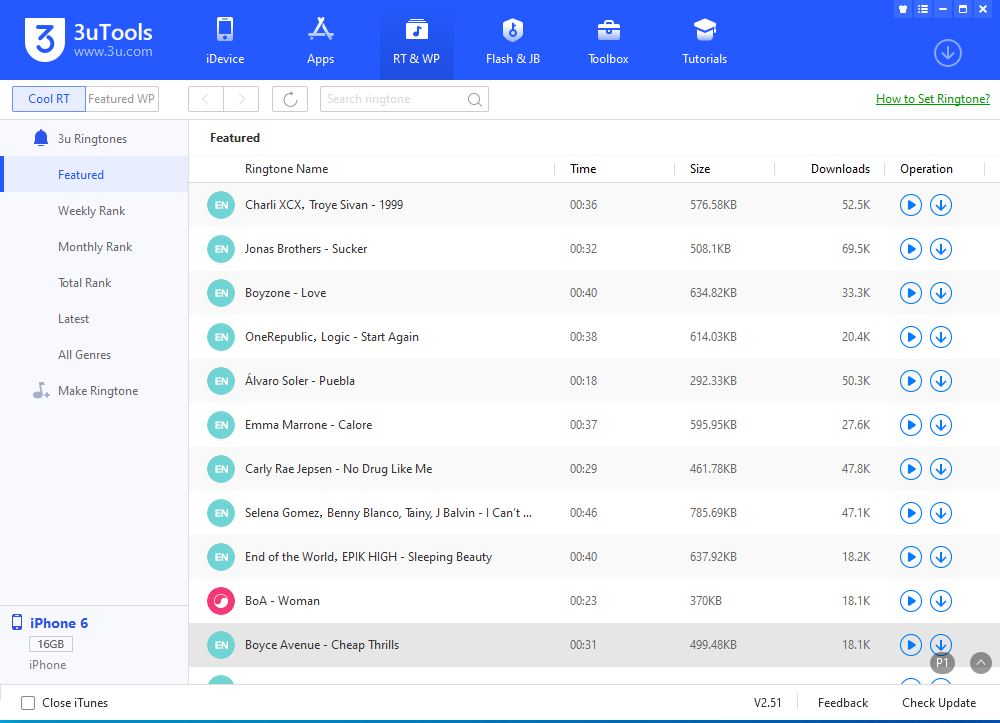
Task: Play the Jonas Brothers - Sucker ringtone
Action: pyautogui.click(x=910, y=249)
